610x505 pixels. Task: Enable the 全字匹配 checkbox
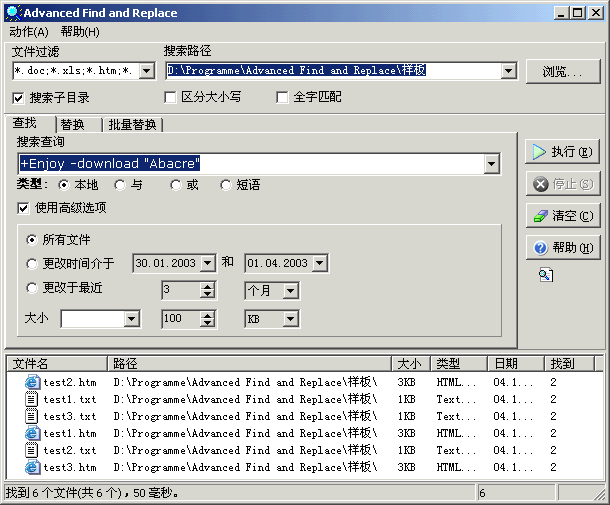(x=282, y=97)
